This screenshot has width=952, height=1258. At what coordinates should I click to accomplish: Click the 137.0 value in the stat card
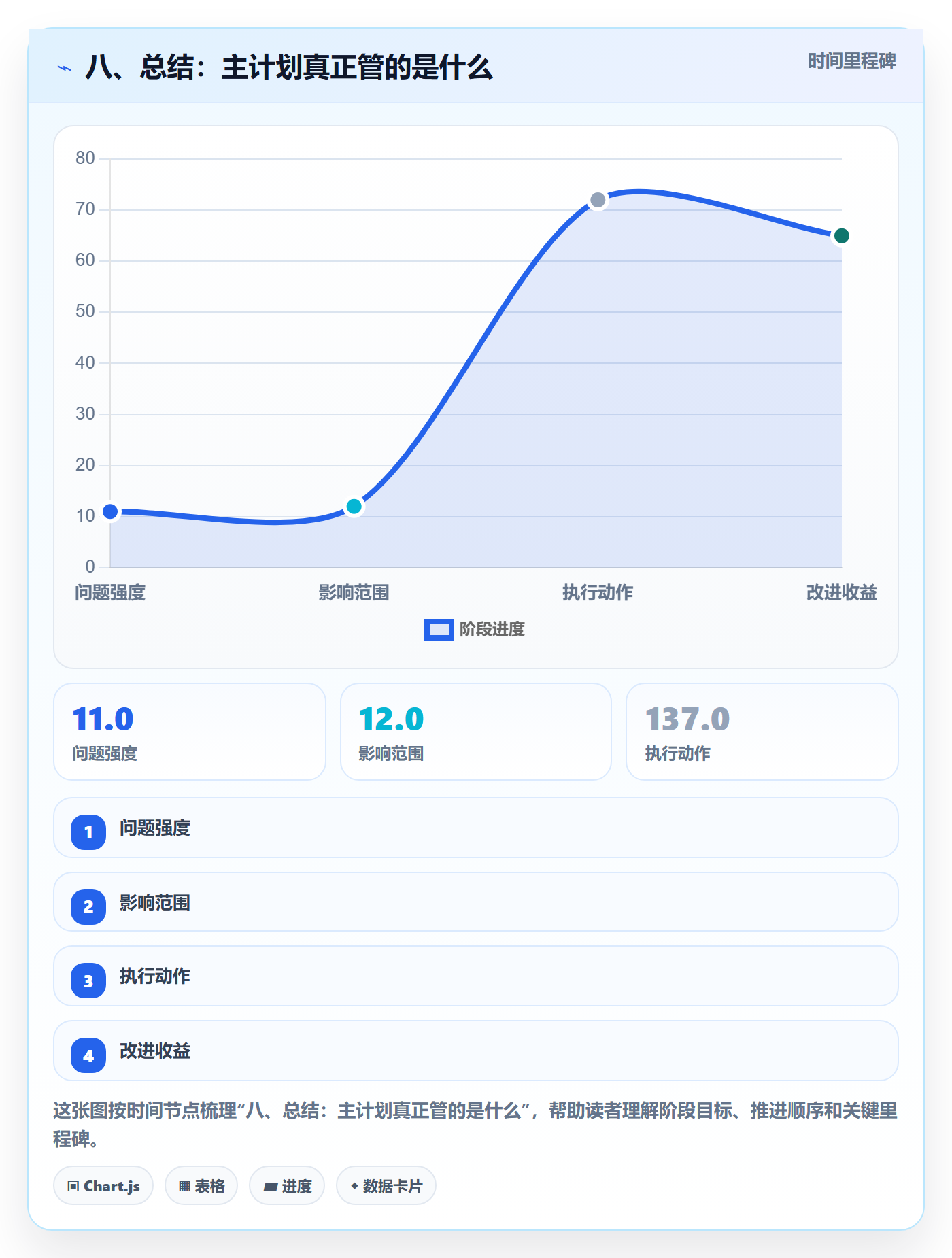tap(687, 719)
